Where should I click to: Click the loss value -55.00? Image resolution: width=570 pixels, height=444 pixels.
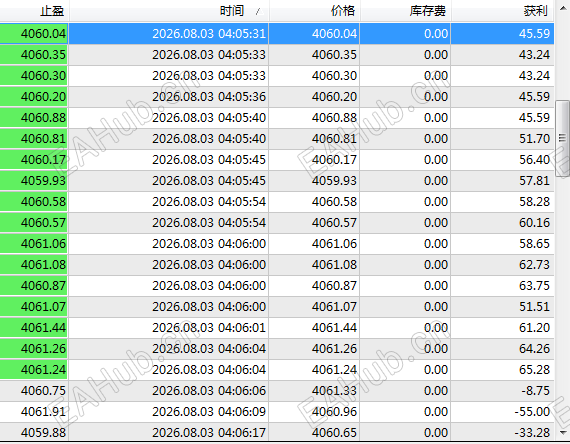tap(532, 412)
